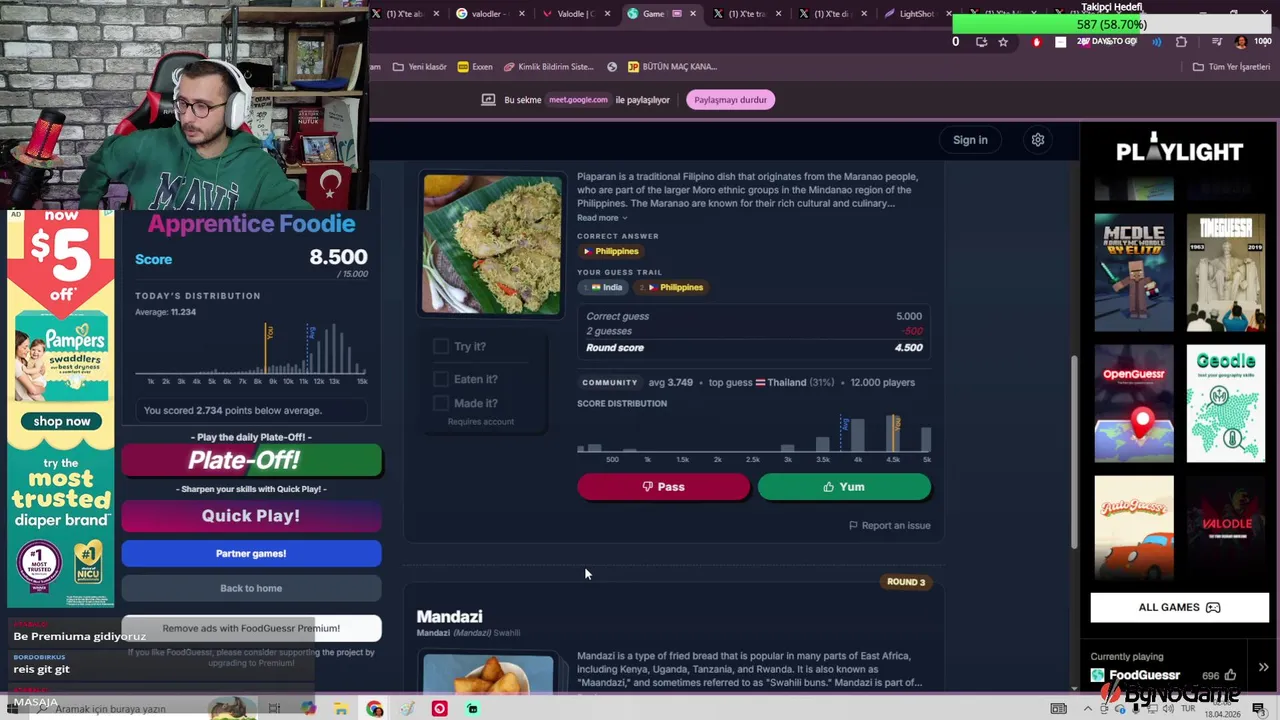
Task: Open the Exxen bookmark
Action: tap(475, 67)
